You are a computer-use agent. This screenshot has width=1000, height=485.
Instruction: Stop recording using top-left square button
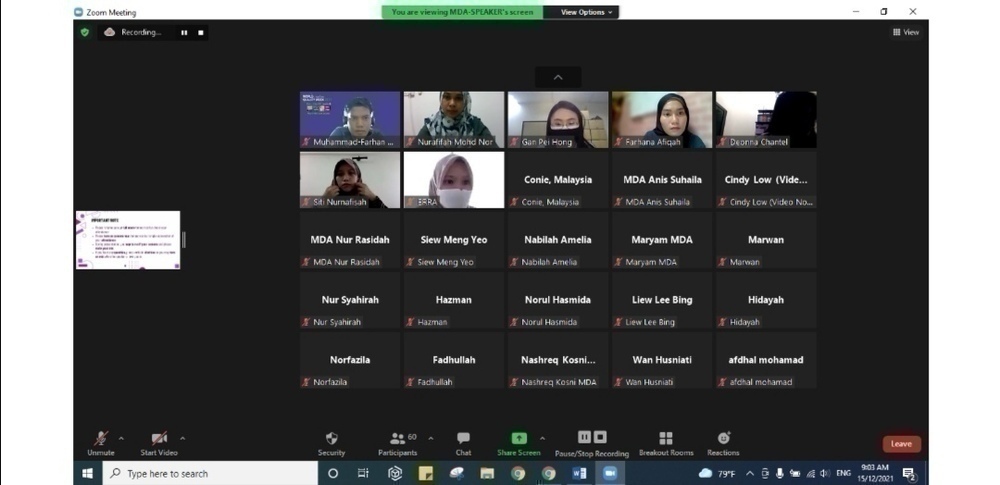(x=200, y=32)
